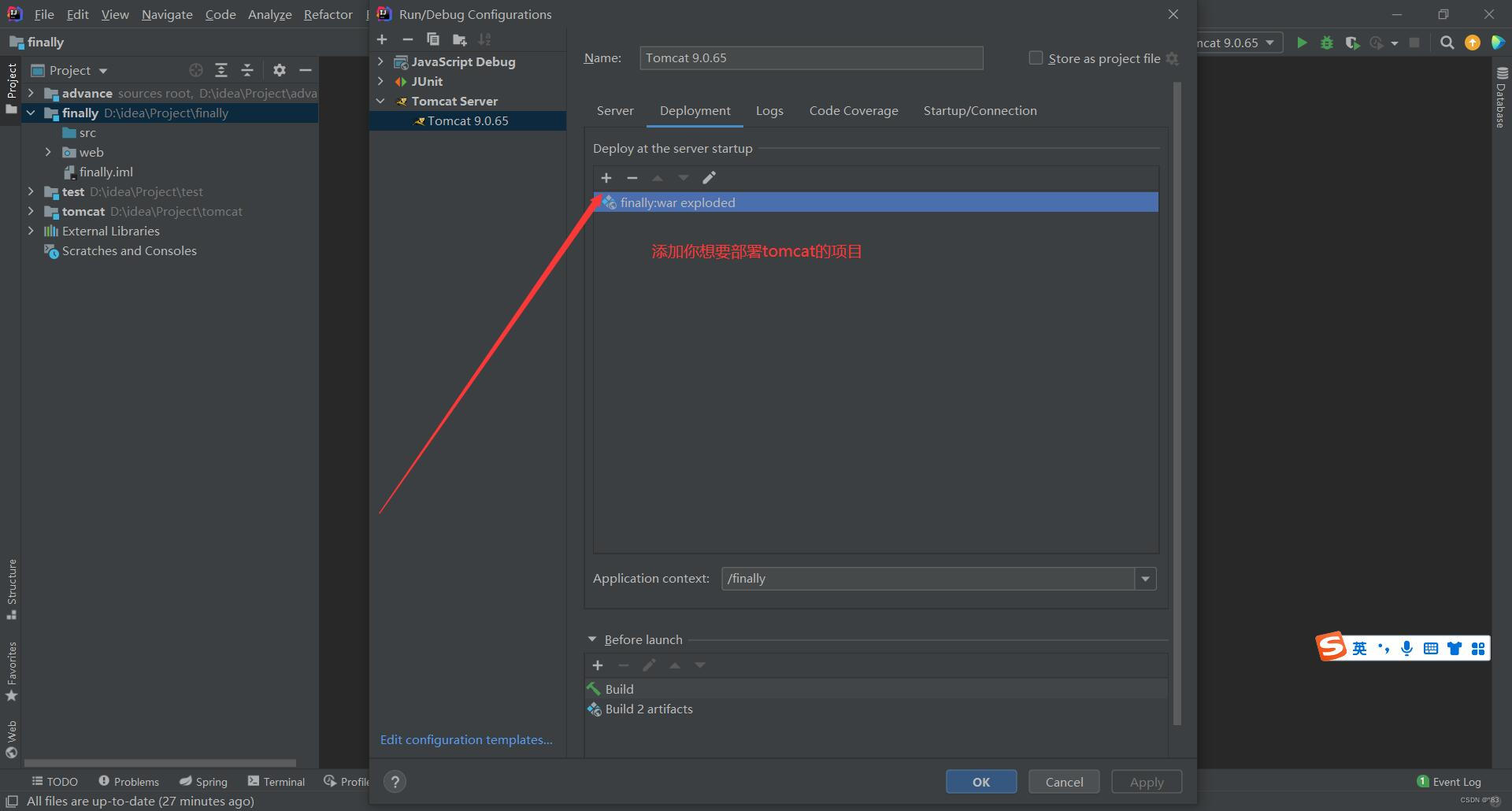Expand JavaScript Debug configurations node
The height and width of the screenshot is (811, 1512).
pyautogui.click(x=381, y=61)
